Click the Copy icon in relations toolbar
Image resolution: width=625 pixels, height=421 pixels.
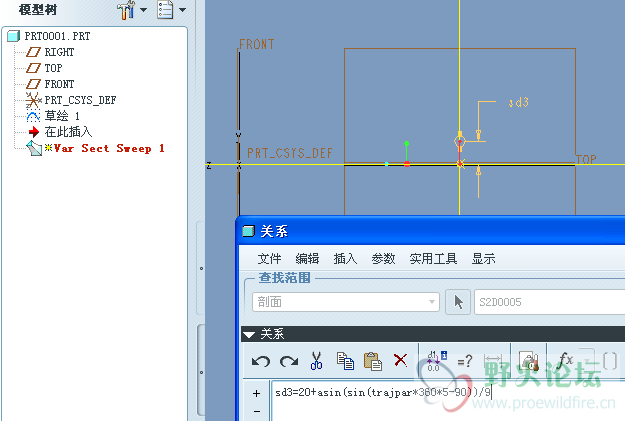click(345, 361)
